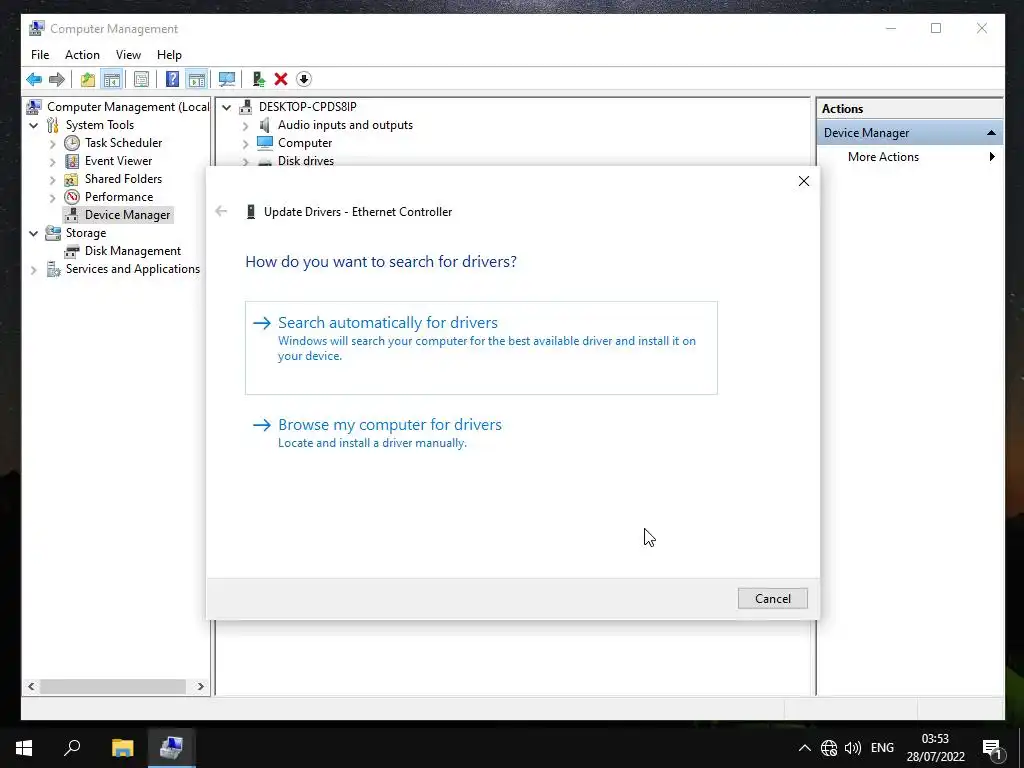This screenshot has width=1024, height=768.
Task: Click the Up one level folder icon
Action: tap(88, 80)
